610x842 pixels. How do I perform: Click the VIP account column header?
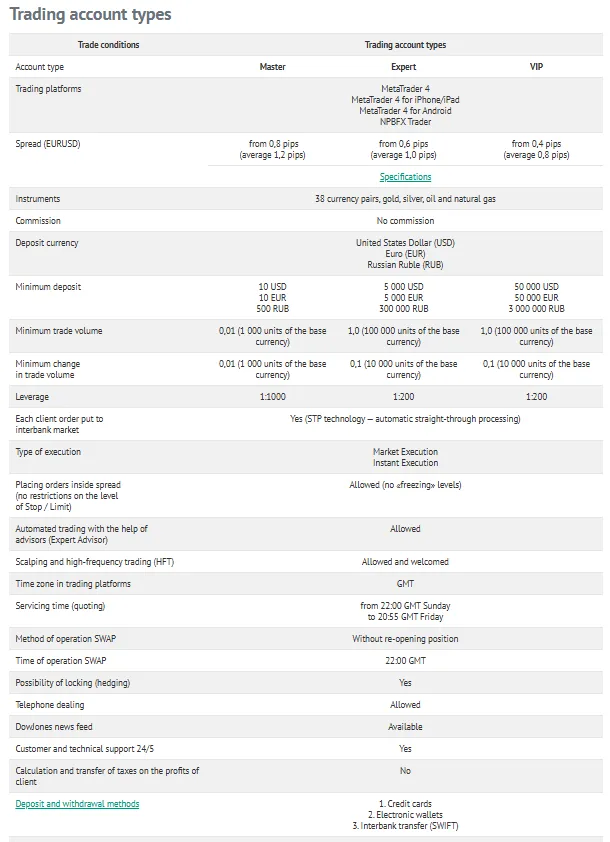point(536,67)
